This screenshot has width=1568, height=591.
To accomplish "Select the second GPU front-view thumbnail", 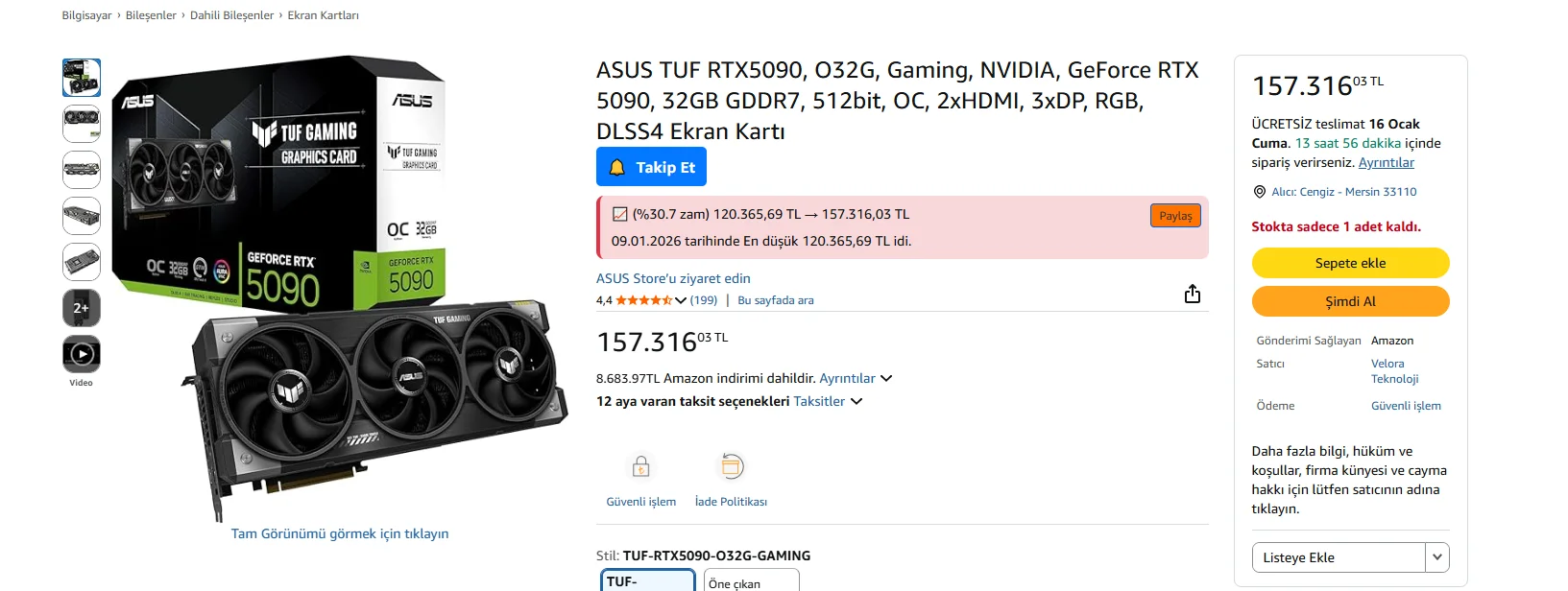I will pos(82,124).
